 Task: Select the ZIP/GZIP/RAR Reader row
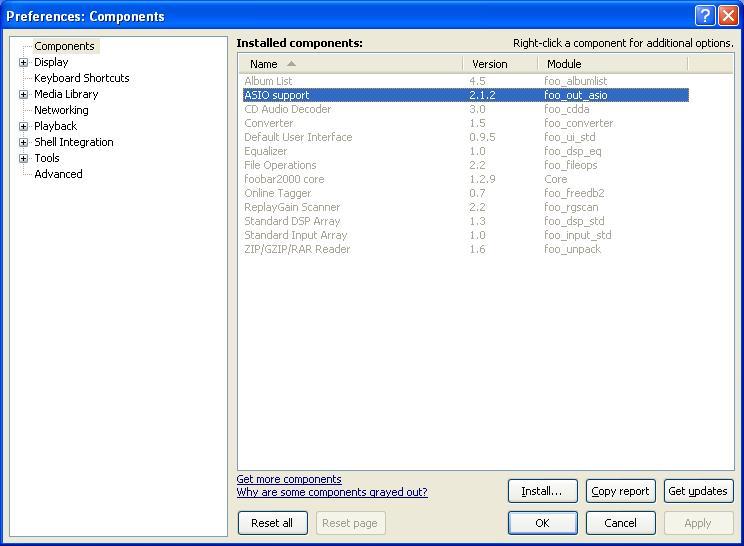tap(465, 249)
